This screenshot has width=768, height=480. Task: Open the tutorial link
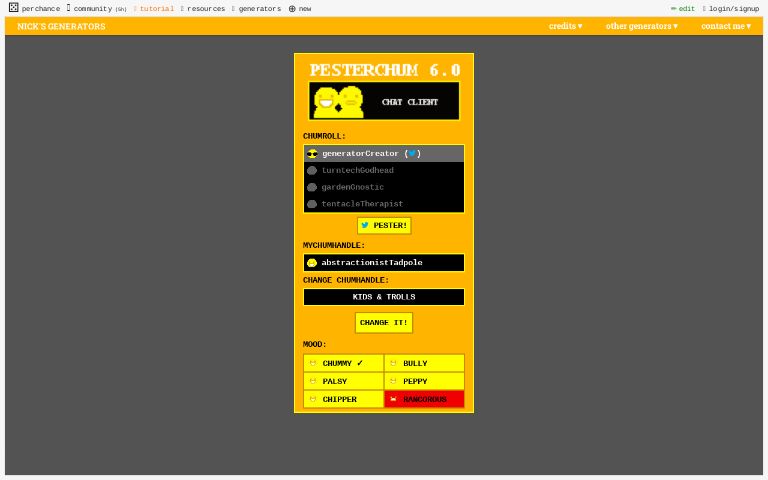click(154, 8)
